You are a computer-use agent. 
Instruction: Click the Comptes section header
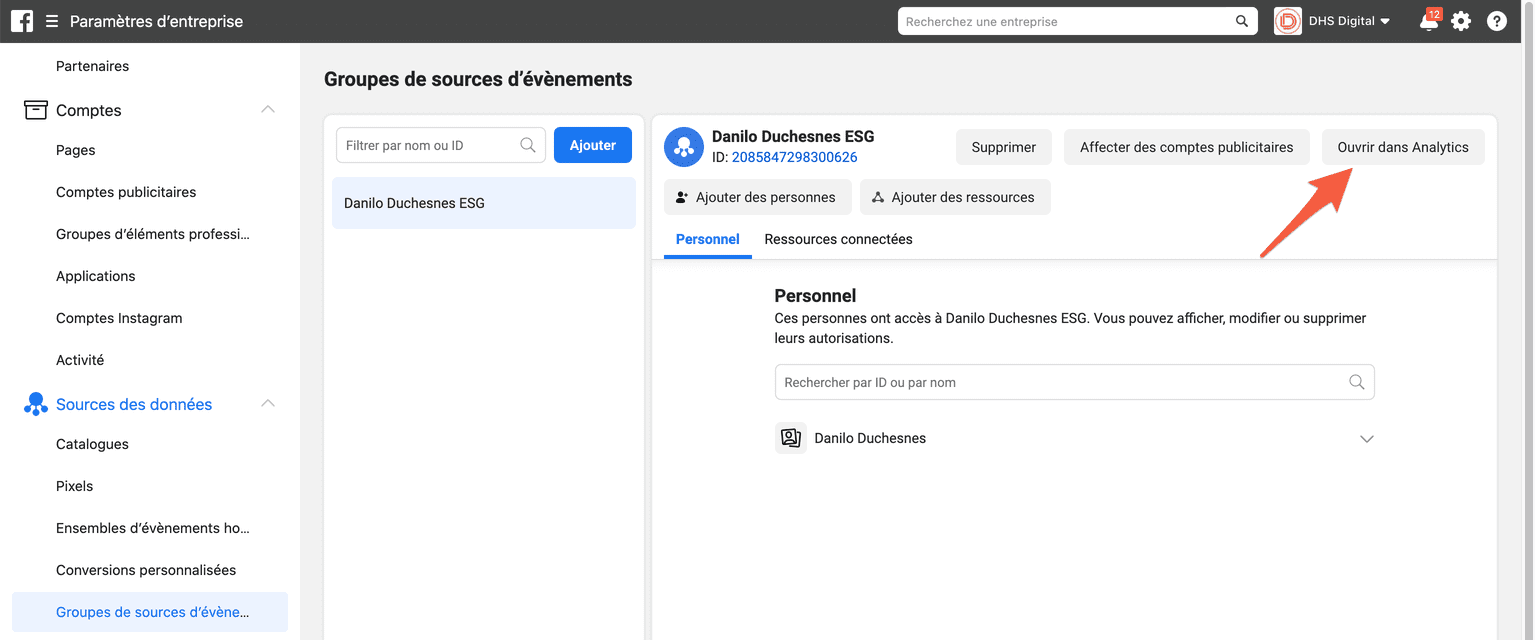[89, 110]
